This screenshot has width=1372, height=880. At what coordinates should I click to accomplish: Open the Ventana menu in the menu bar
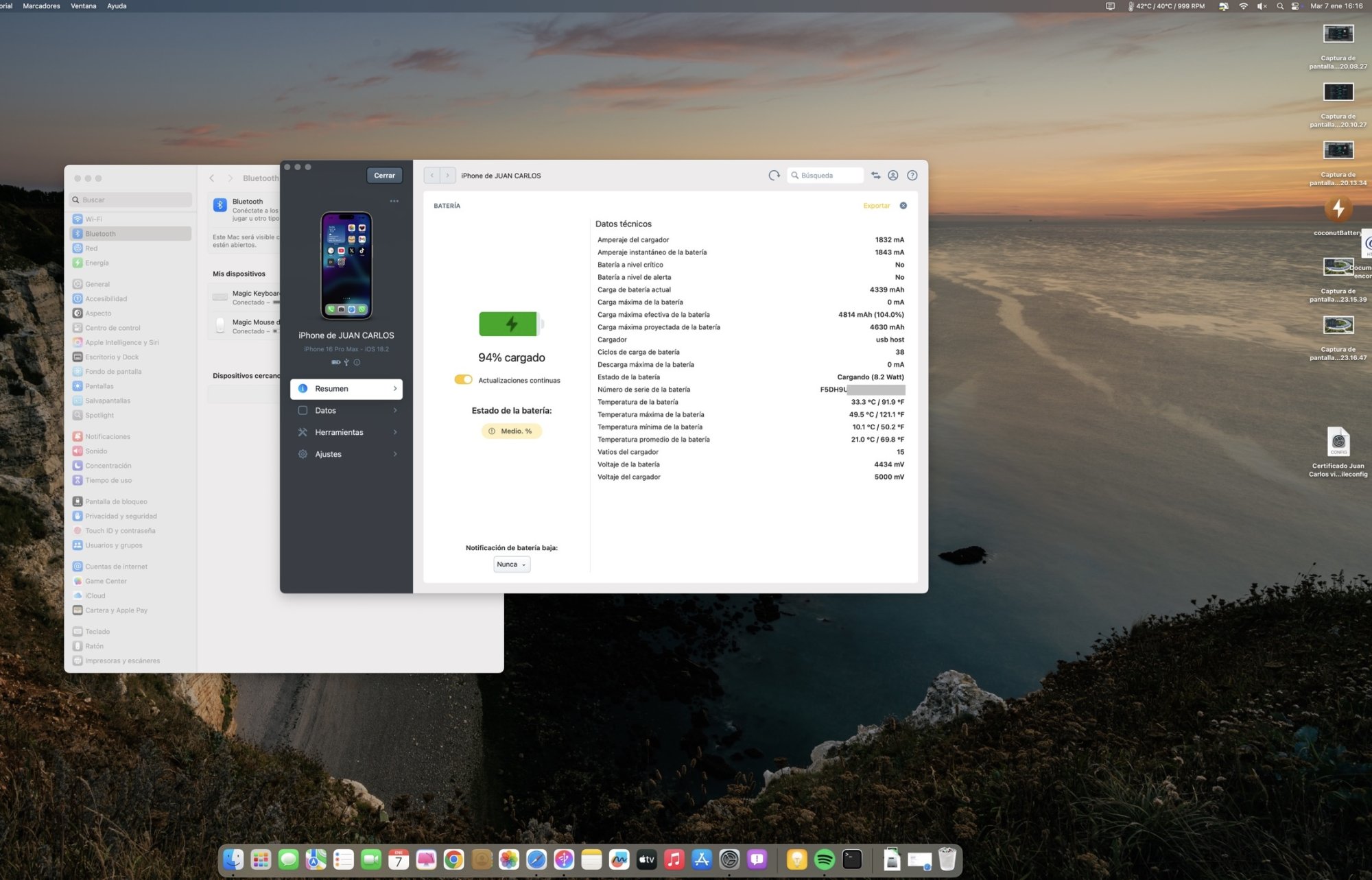click(84, 6)
